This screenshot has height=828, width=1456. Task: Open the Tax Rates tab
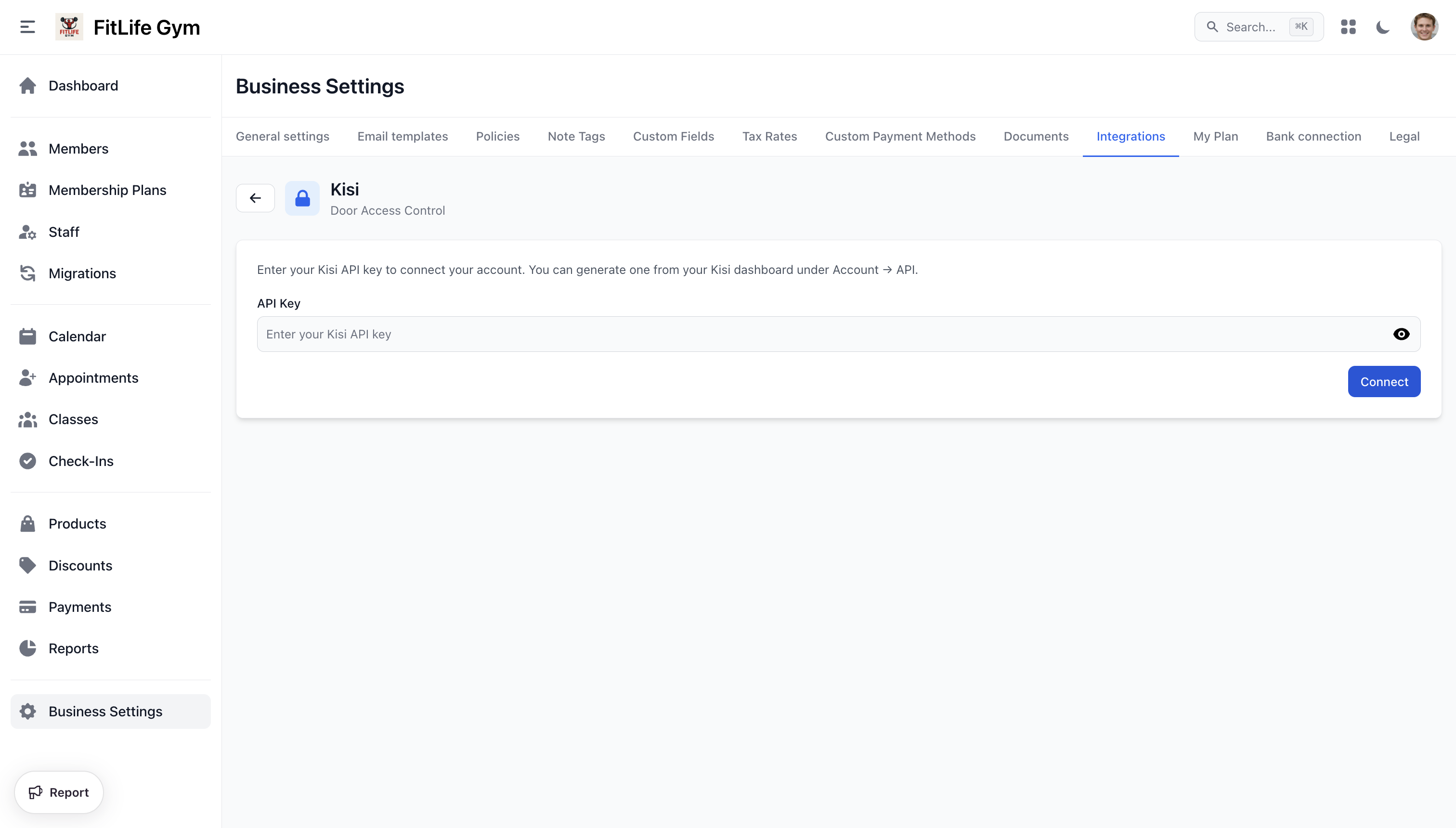click(x=769, y=136)
